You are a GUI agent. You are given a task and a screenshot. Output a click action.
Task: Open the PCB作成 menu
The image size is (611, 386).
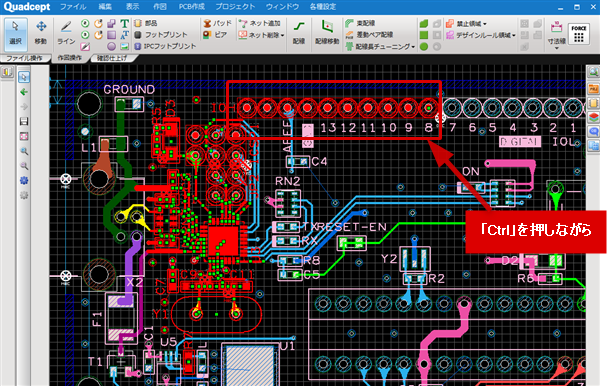(x=191, y=7)
